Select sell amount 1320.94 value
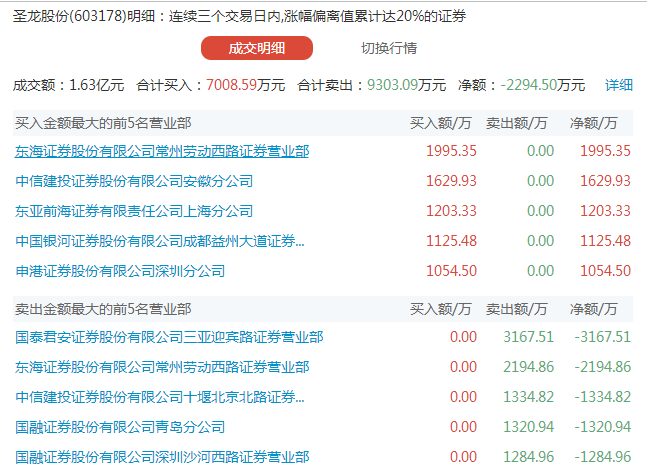The width and height of the screenshot is (647, 470). [528, 427]
